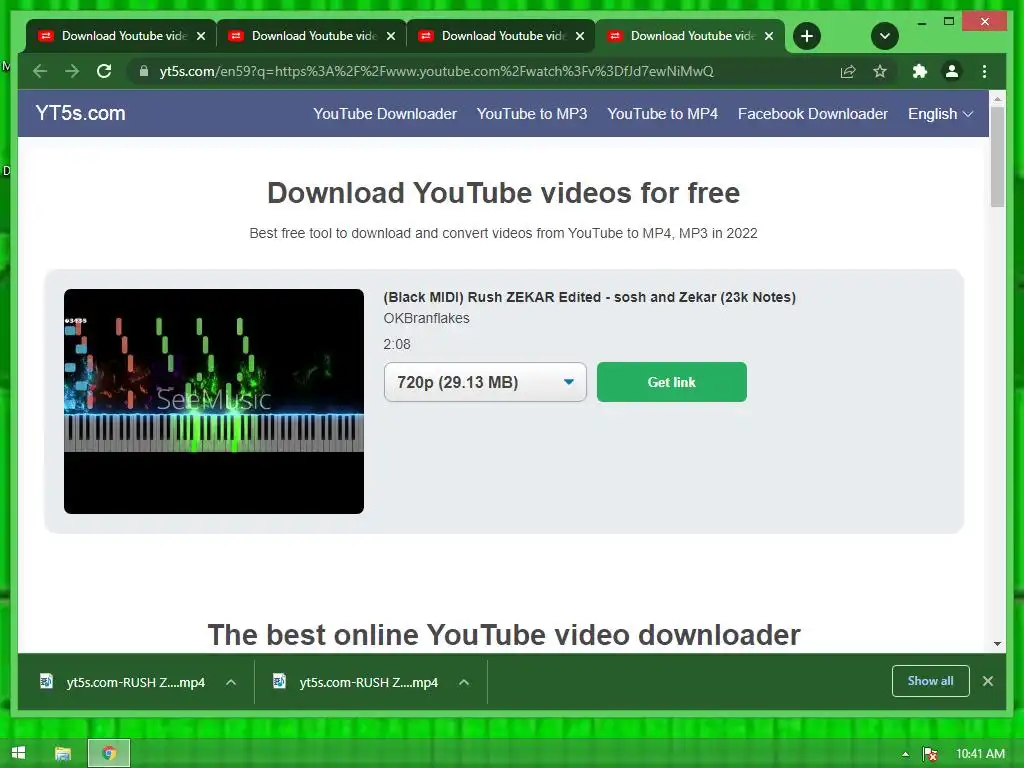Open YouTube Downloader nav link
The image size is (1024, 768).
[385, 114]
